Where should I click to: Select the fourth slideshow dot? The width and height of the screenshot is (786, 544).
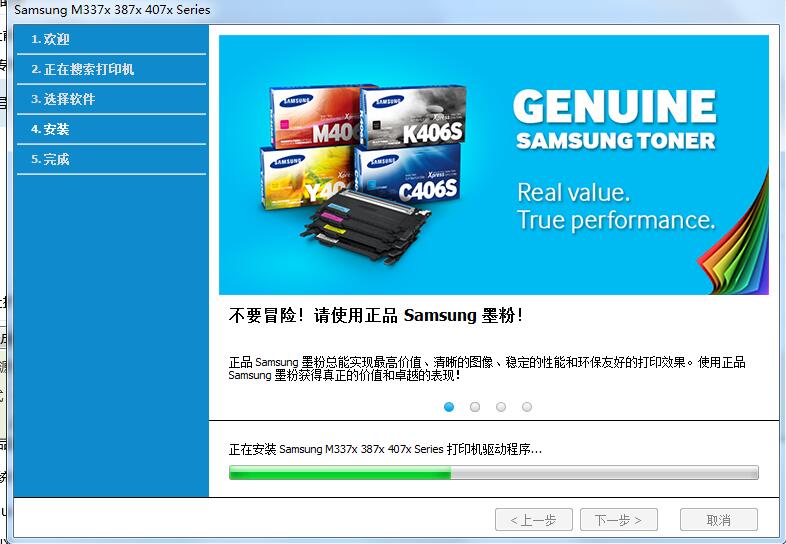point(527,407)
